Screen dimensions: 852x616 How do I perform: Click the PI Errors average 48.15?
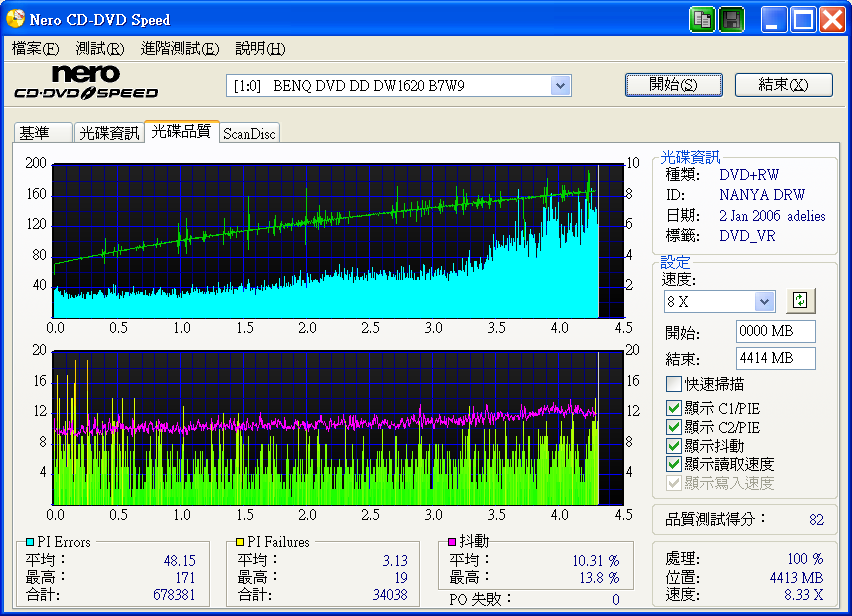(x=179, y=560)
